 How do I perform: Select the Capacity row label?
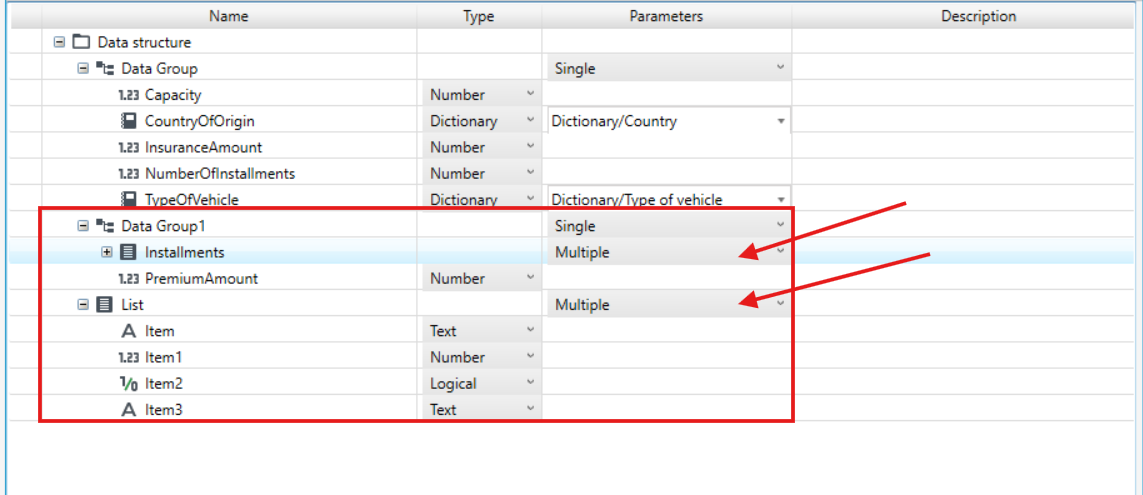coord(173,95)
